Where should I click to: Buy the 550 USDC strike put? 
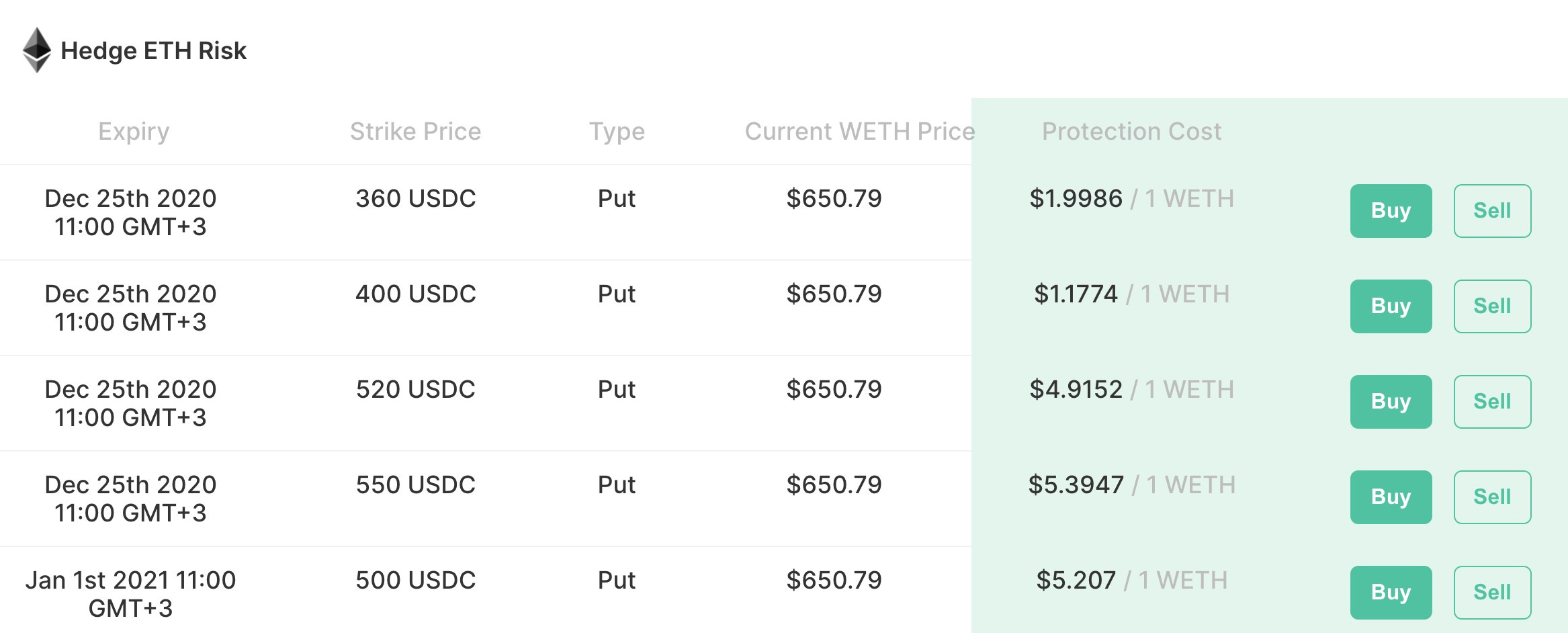[x=1391, y=497]
